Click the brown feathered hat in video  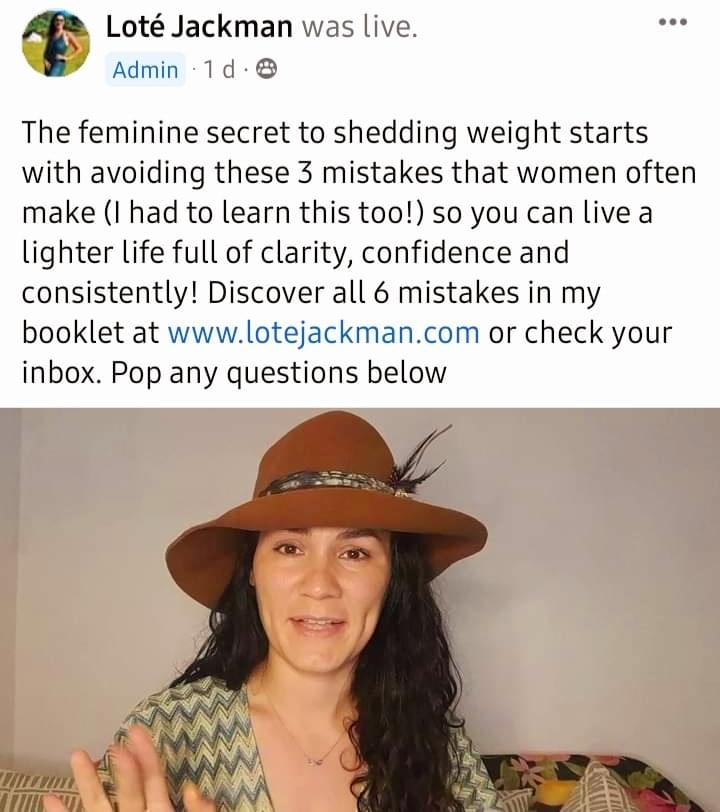point(327,496)
